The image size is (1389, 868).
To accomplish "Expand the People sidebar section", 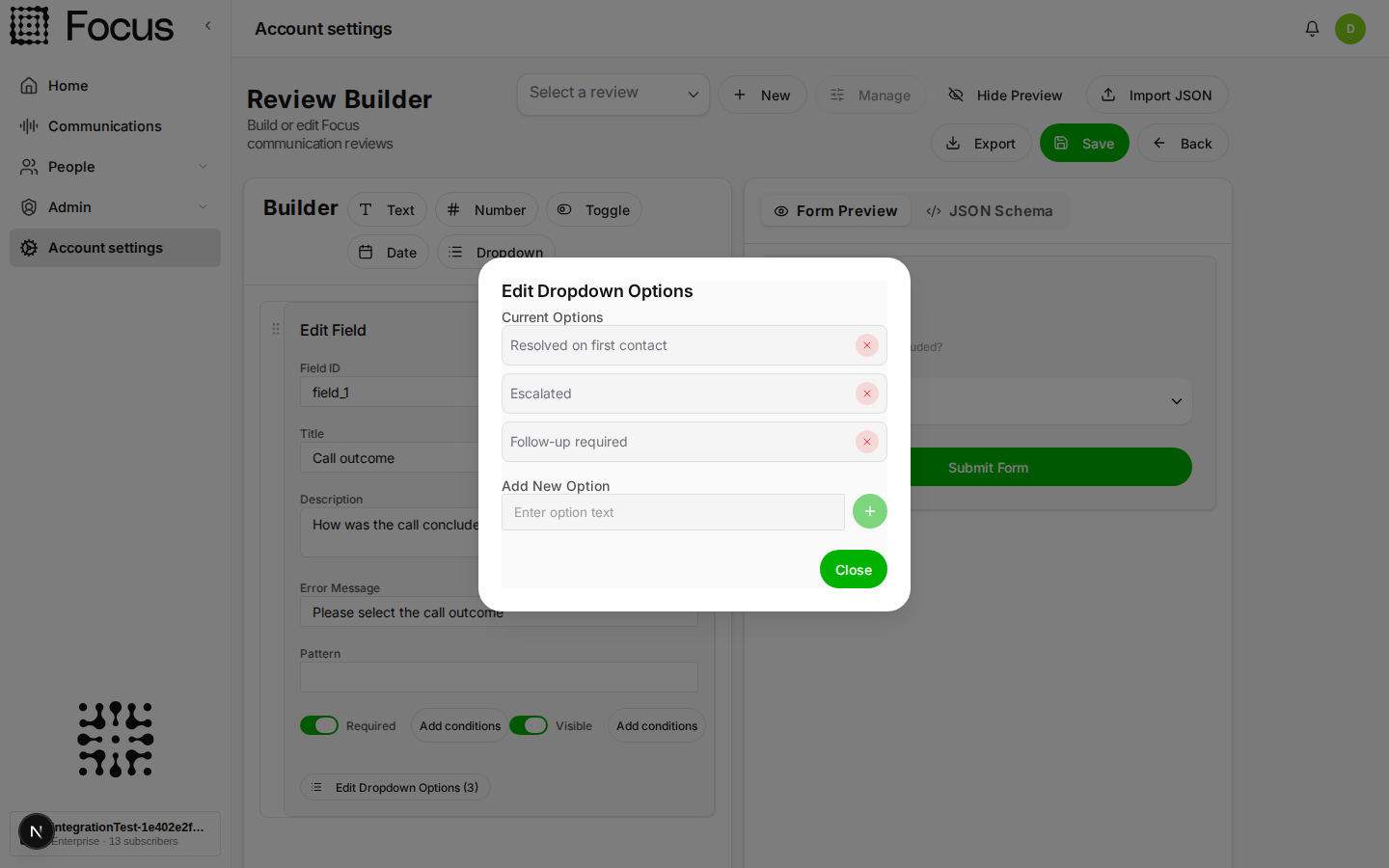I will pos(115,167).
